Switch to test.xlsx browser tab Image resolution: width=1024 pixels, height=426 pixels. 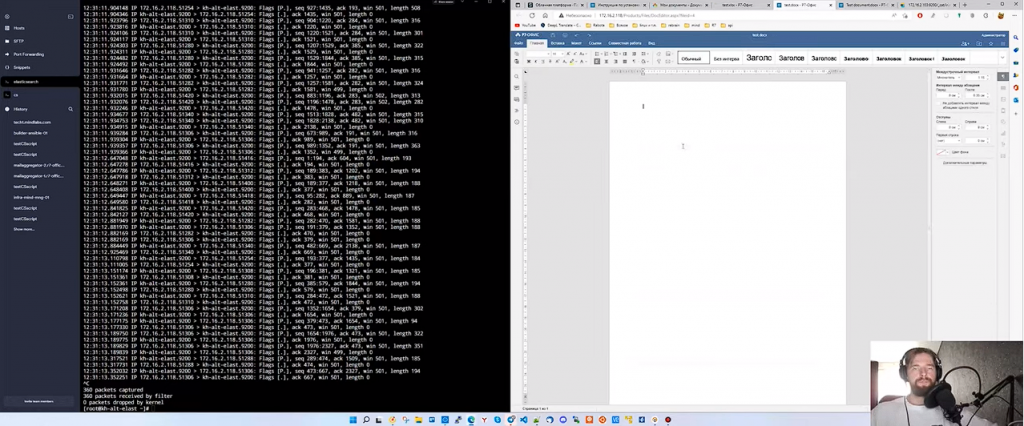740,5
